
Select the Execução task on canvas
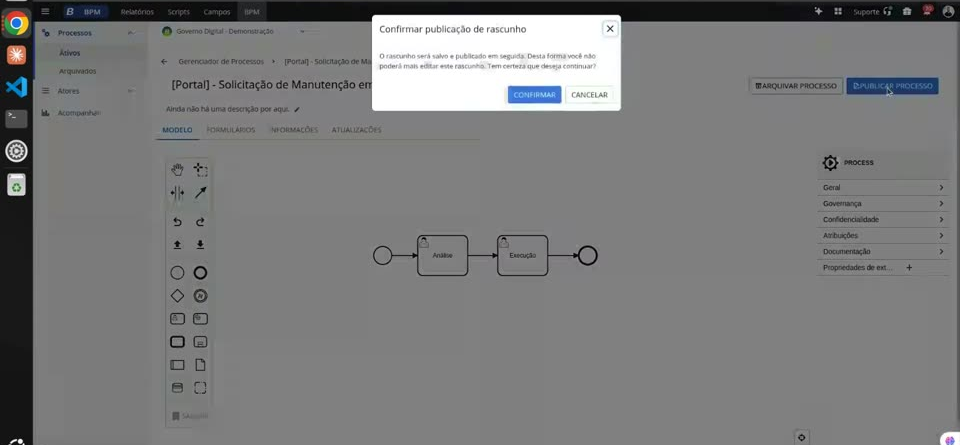pos(522,255)
